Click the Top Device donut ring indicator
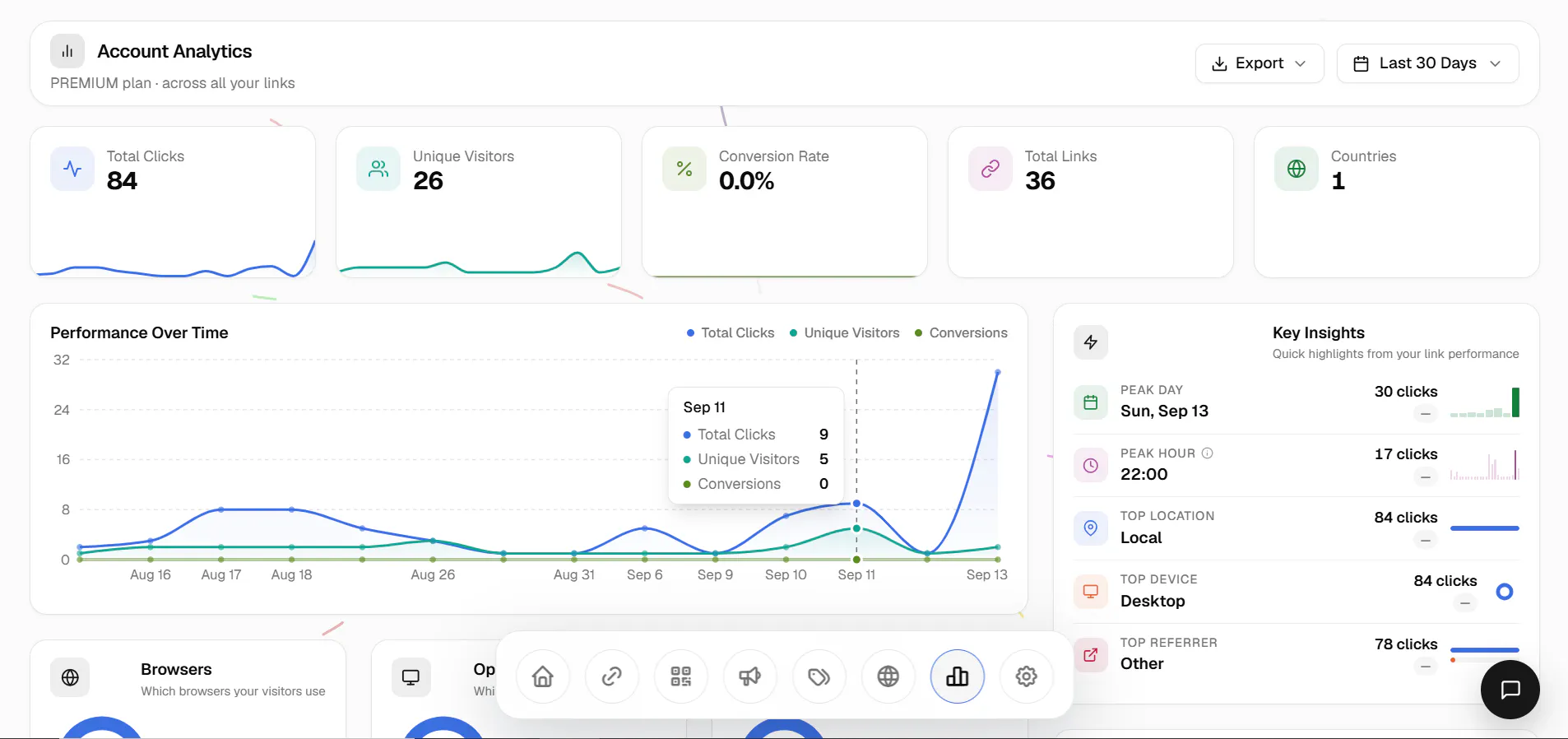 point(1505,592)
